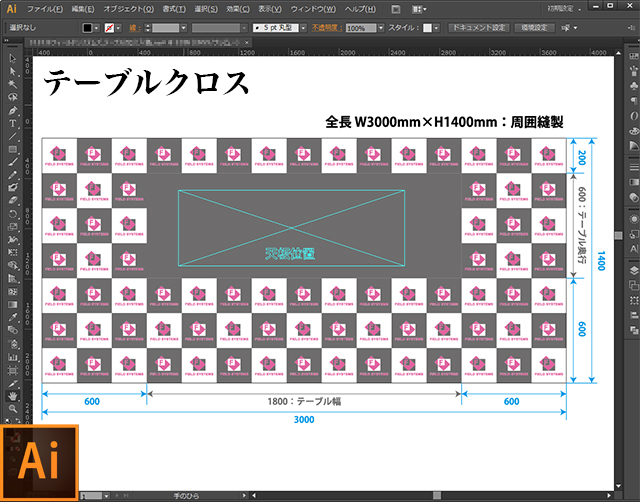Click the fill color swatch in control bar
The height and width of the screenshot is (502, 640).
87,29
